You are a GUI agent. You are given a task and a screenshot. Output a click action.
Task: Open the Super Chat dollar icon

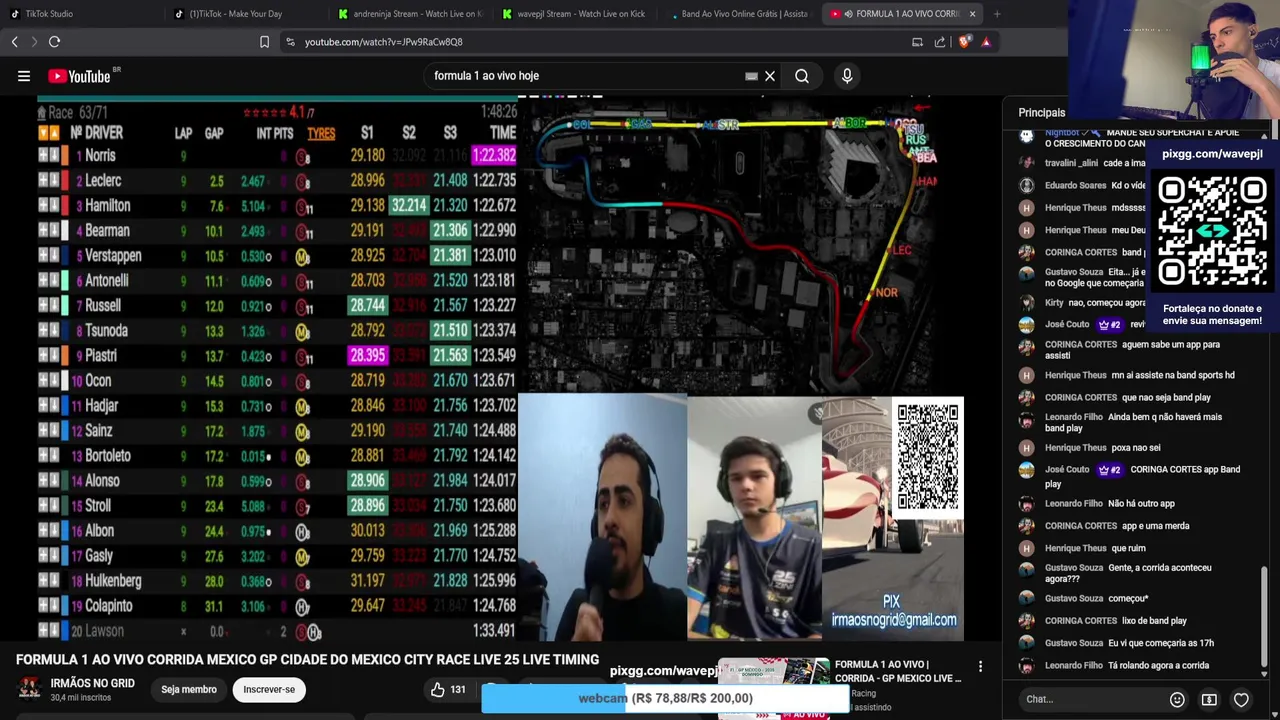pyautogui.click(x=1209, y=699)
